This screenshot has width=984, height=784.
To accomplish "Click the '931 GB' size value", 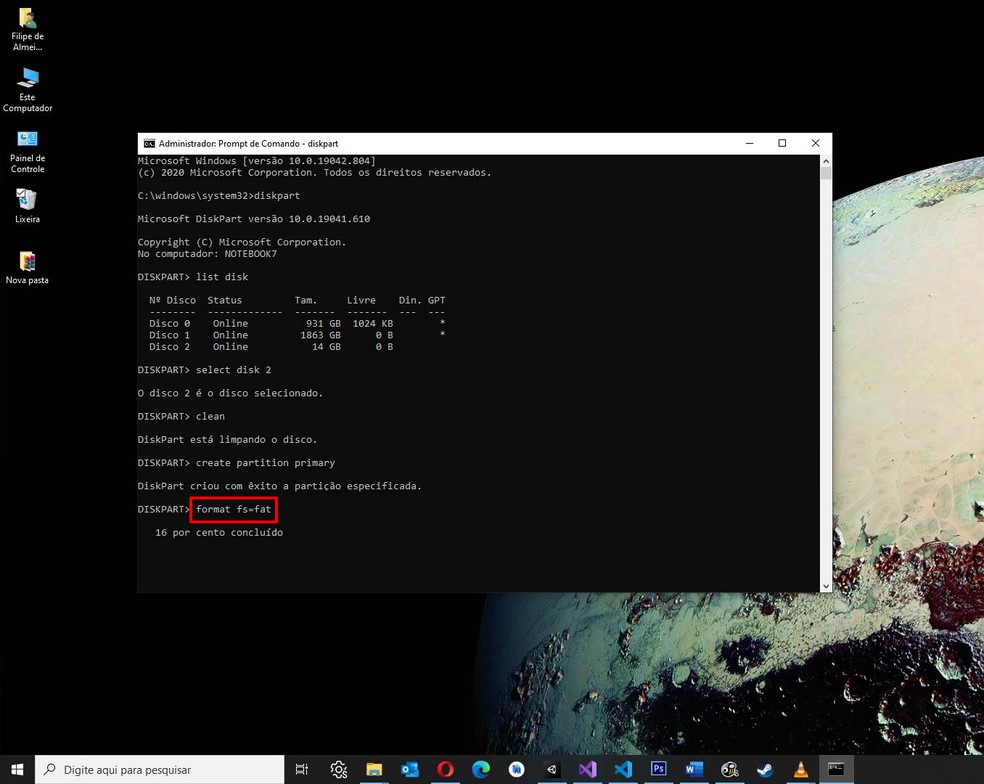I will click(323, 323).
